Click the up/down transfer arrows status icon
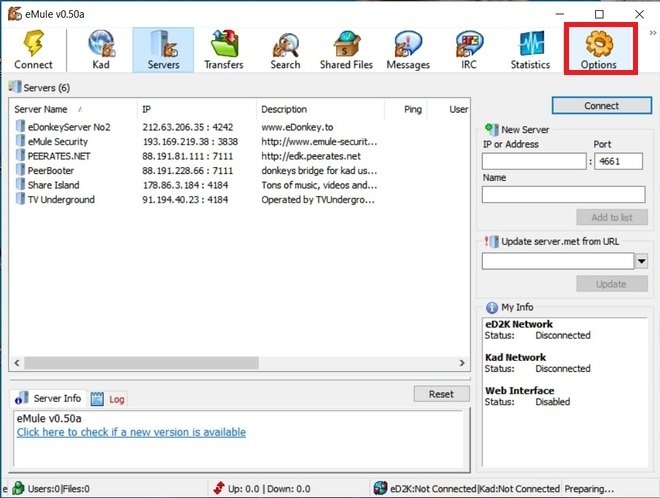Image resolution: width=660 pixels, height=498 pixels. click(218, 488)
